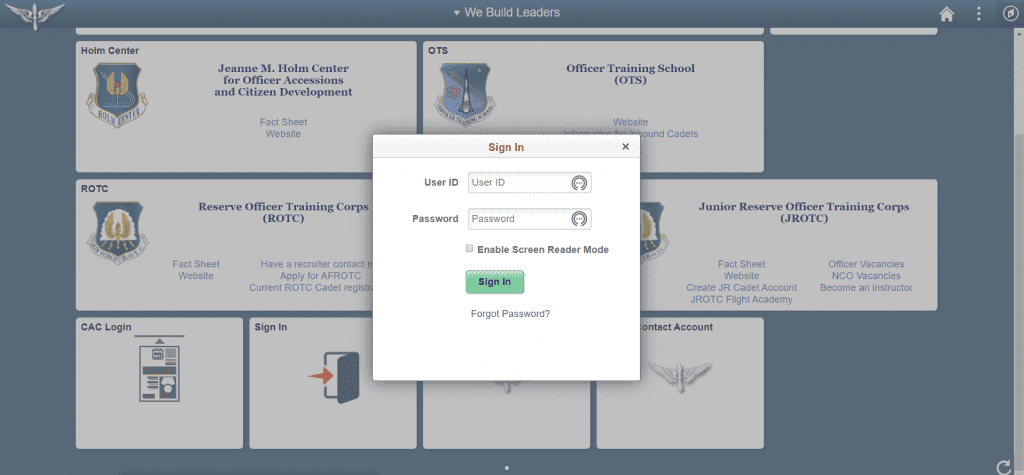Focus the Password input field
Screen dimensions: 1024x475
coord(517,219)
